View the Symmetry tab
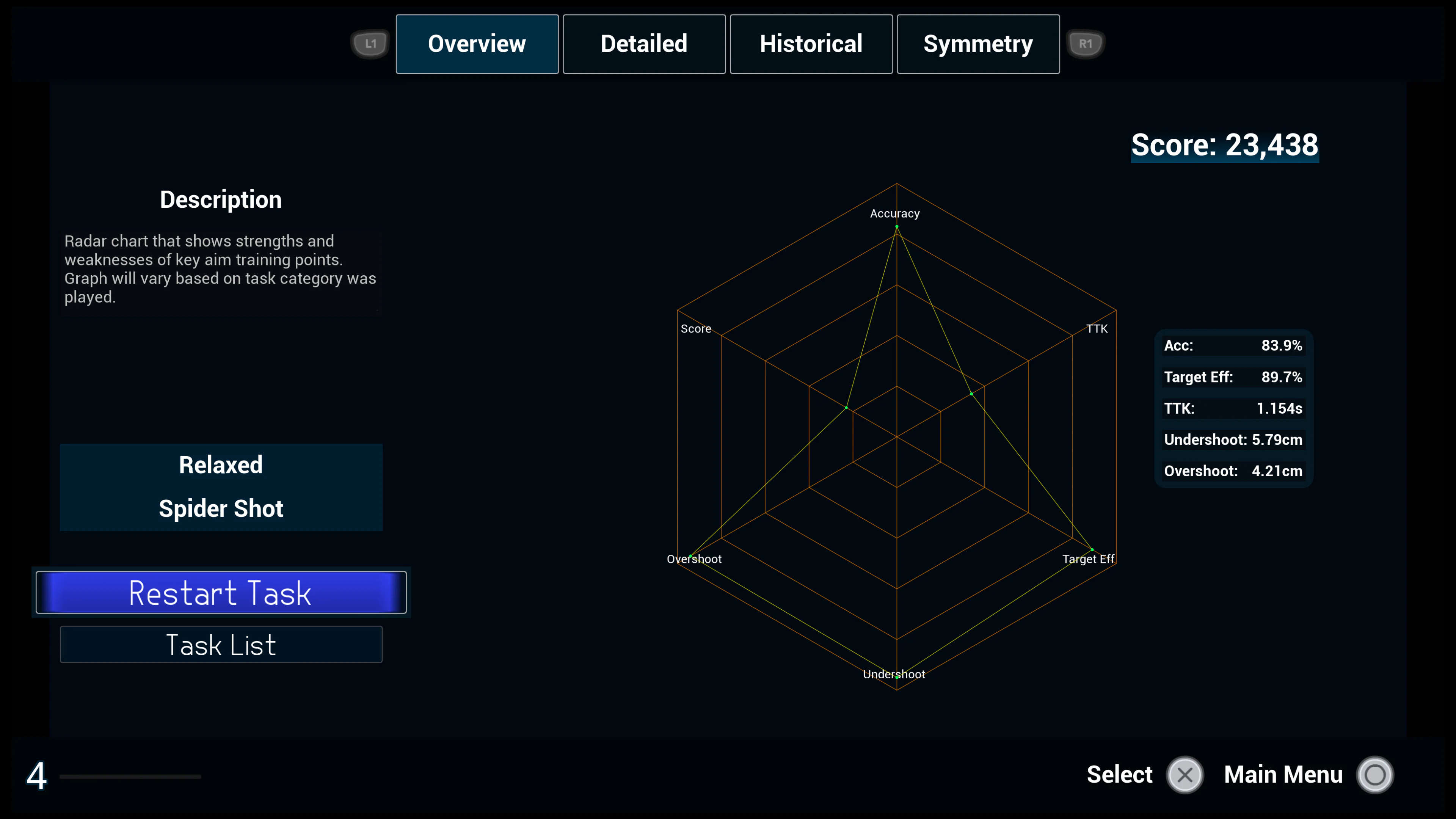 (978, 44)
